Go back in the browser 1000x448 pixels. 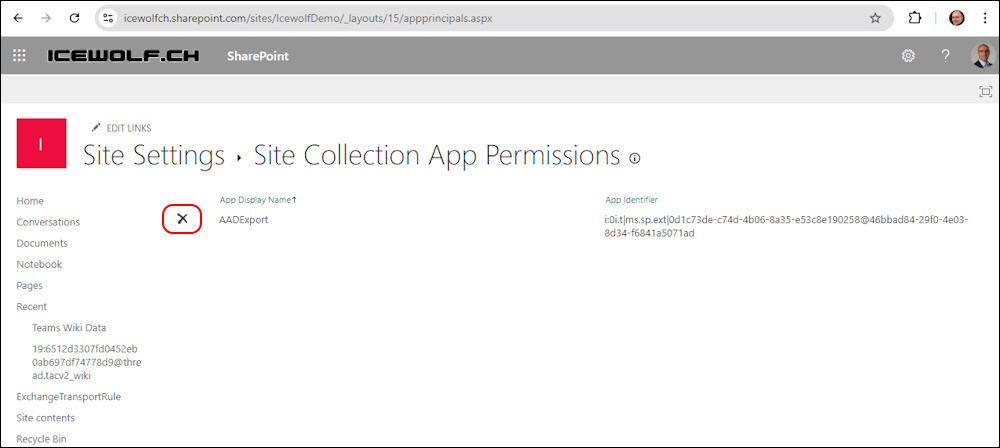[18, 19]
